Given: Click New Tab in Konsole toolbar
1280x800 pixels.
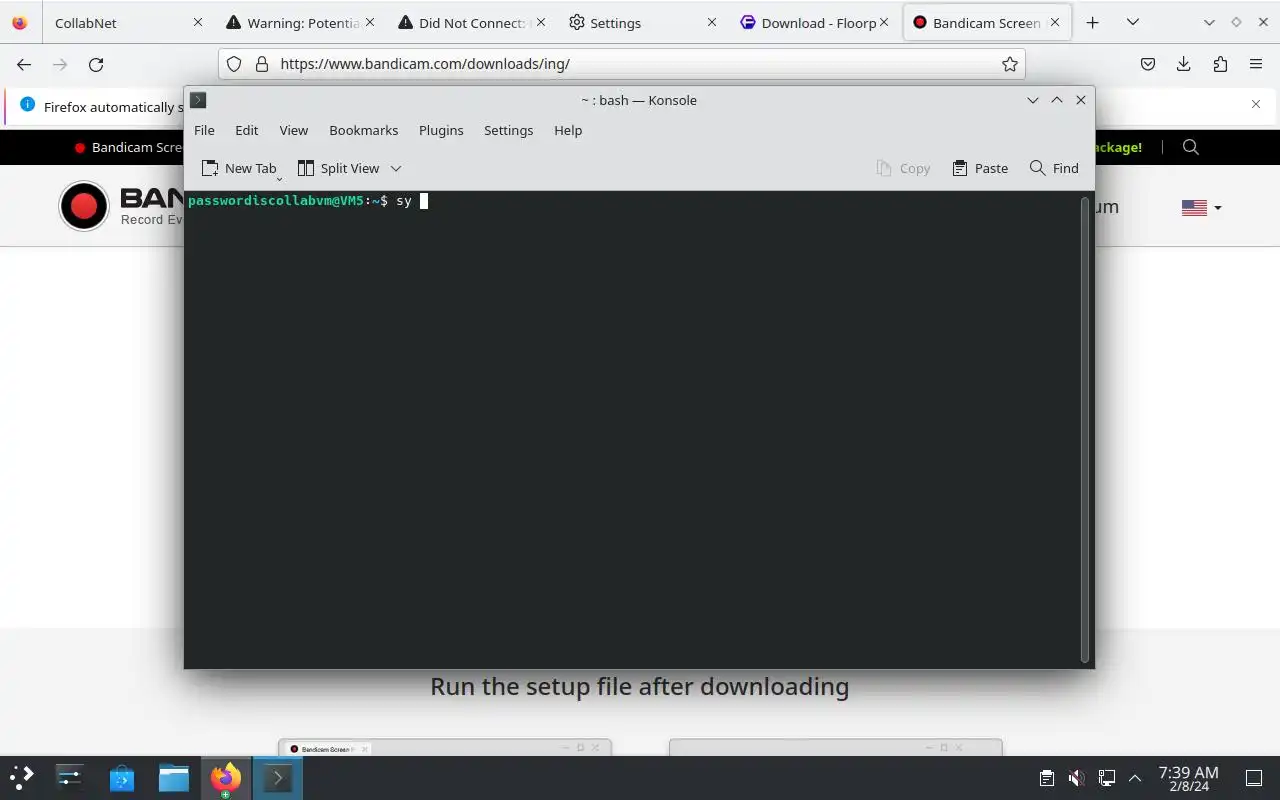Looking at the screenshot, I should point(239,168).
